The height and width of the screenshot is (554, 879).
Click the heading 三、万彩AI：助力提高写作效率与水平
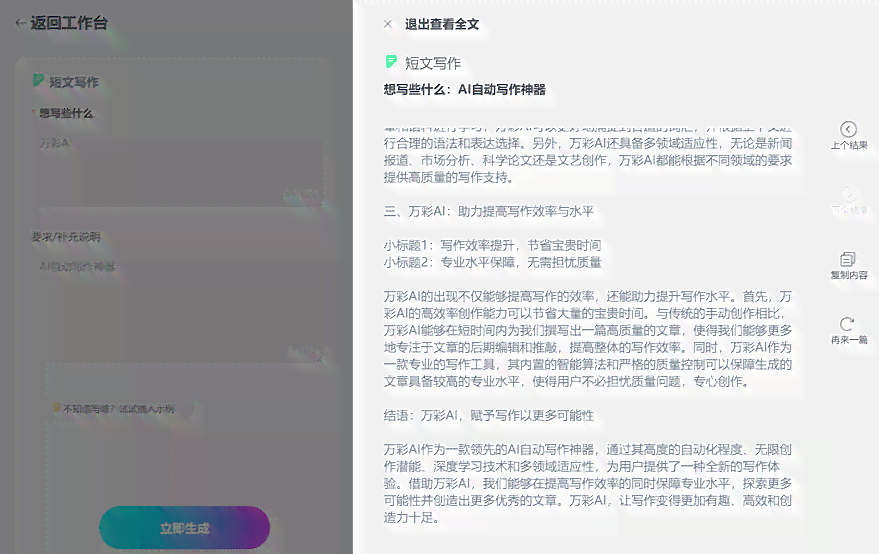(x=488, y=211)
